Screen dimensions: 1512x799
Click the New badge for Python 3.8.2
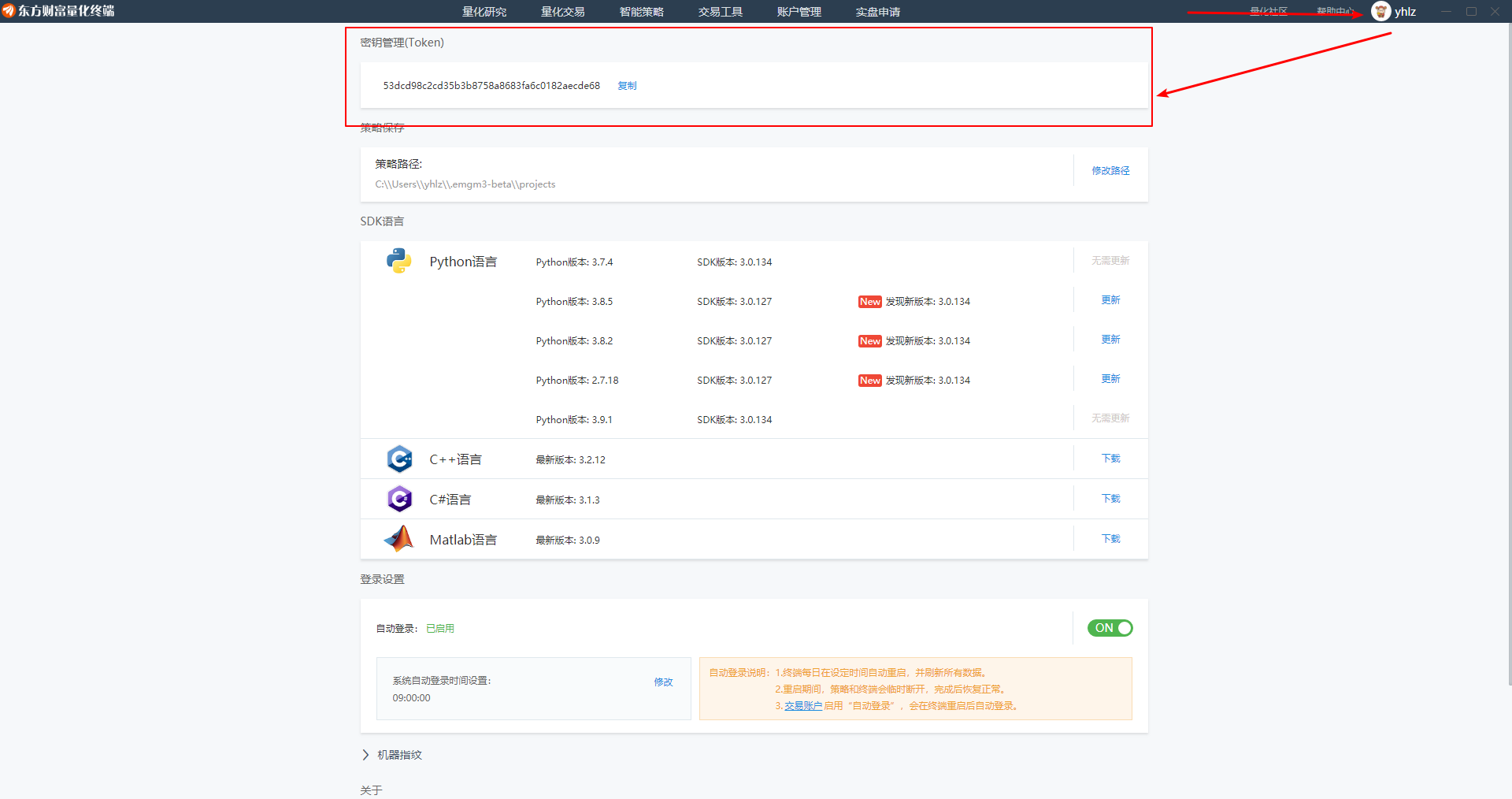(x=869, y=341)
